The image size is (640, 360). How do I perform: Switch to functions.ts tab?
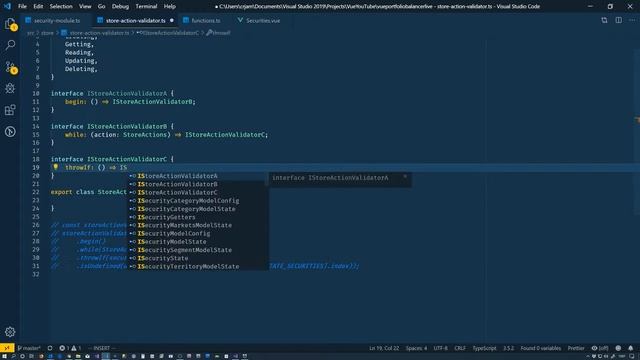206,20
